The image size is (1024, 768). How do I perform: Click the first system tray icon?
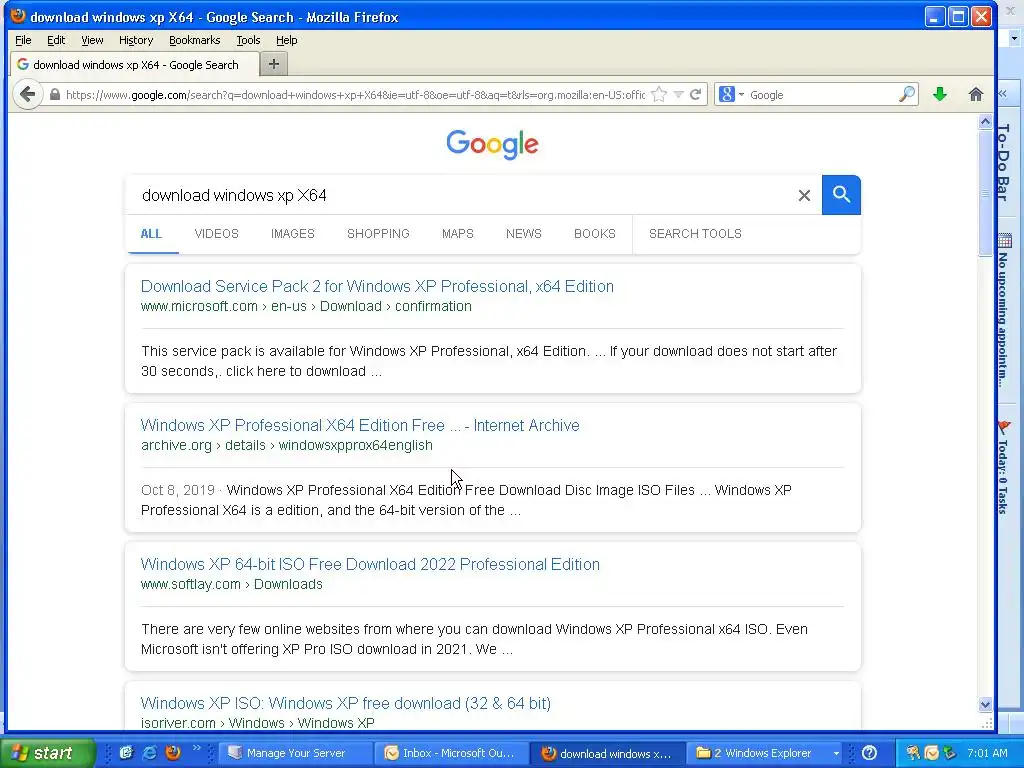[x=913, y=753]
